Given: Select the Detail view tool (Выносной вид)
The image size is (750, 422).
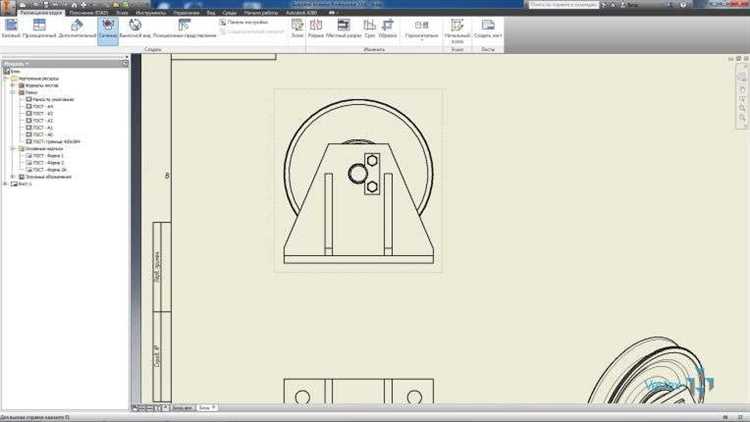Looking at the screenshot, I should pyautogui.click(x=135, y=29).
